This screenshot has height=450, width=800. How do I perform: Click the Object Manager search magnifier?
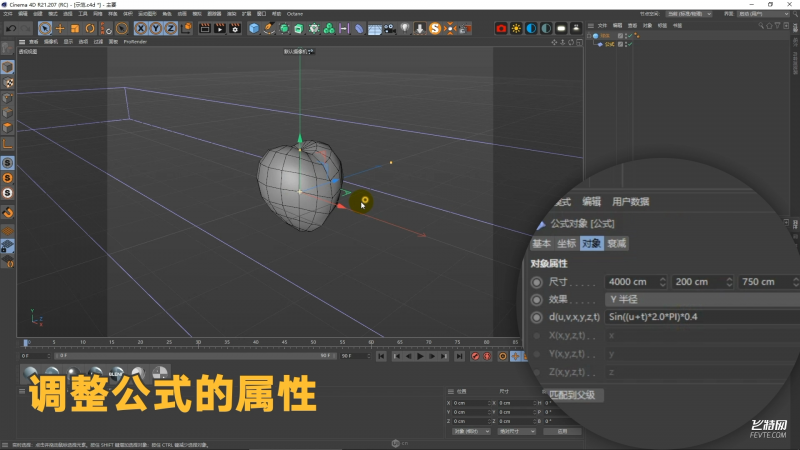click(x=761, y=26)
